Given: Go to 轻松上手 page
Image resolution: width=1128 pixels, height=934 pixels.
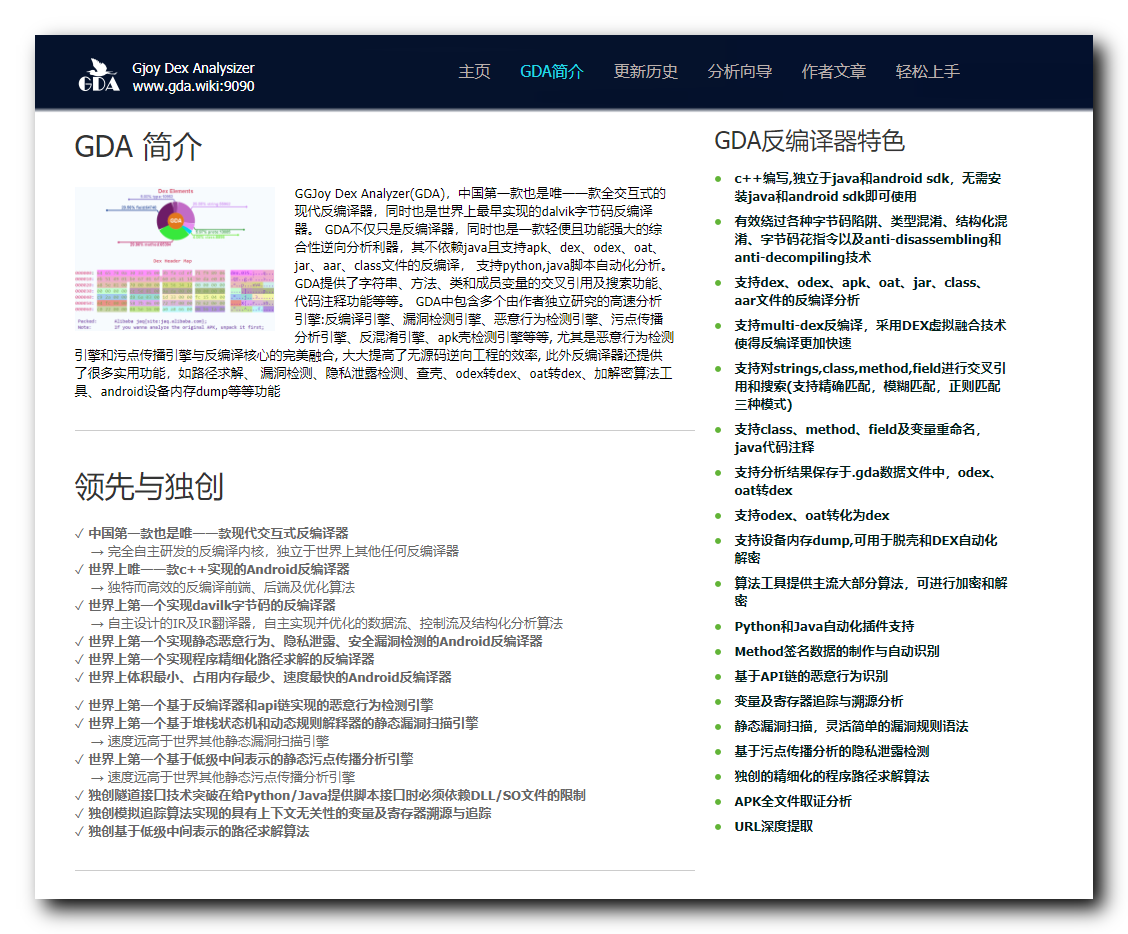Looking at the screenshot, I should (927, 72).
